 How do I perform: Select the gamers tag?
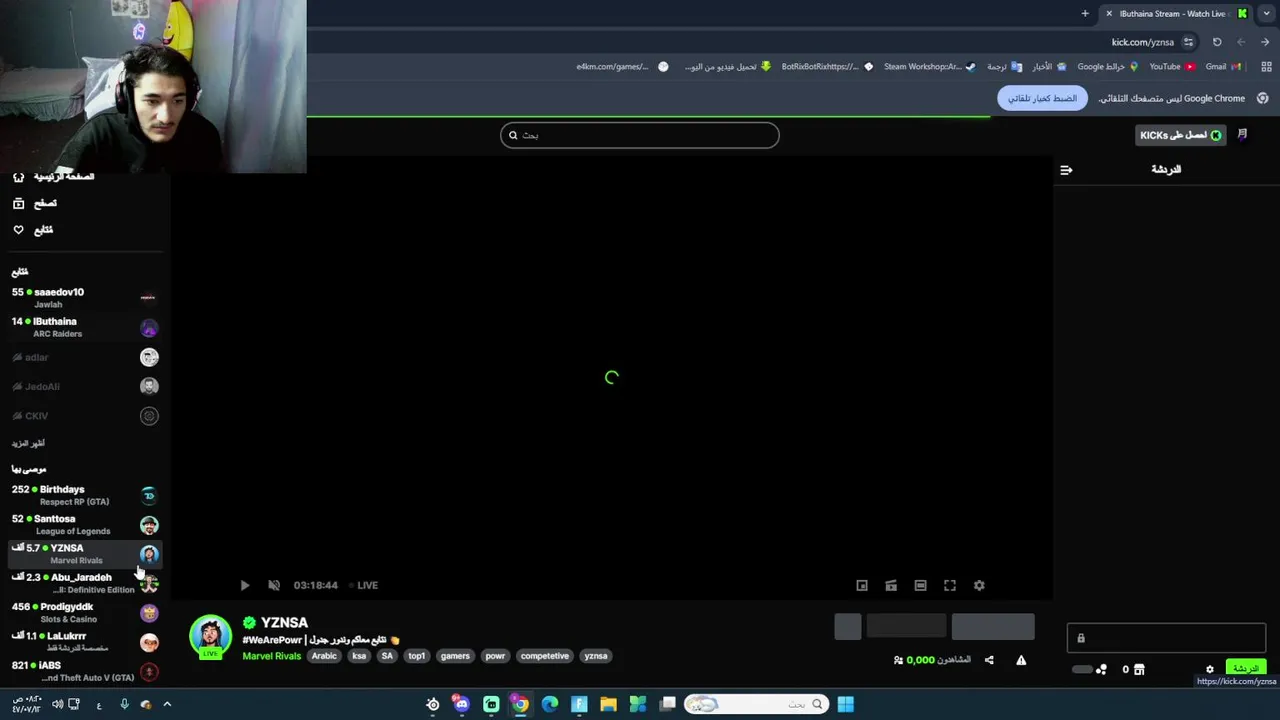(x=455, y=656)
